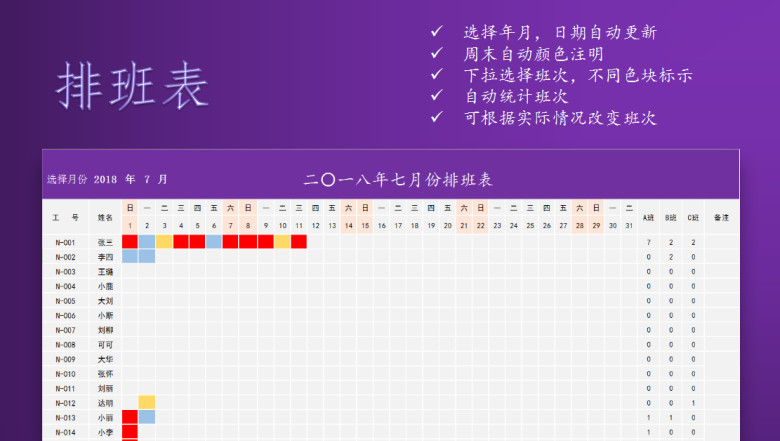The height and width of the screenshot is (441, 780).
Task: Click empty day 1 cell in N-012 row
Action: 130,402
